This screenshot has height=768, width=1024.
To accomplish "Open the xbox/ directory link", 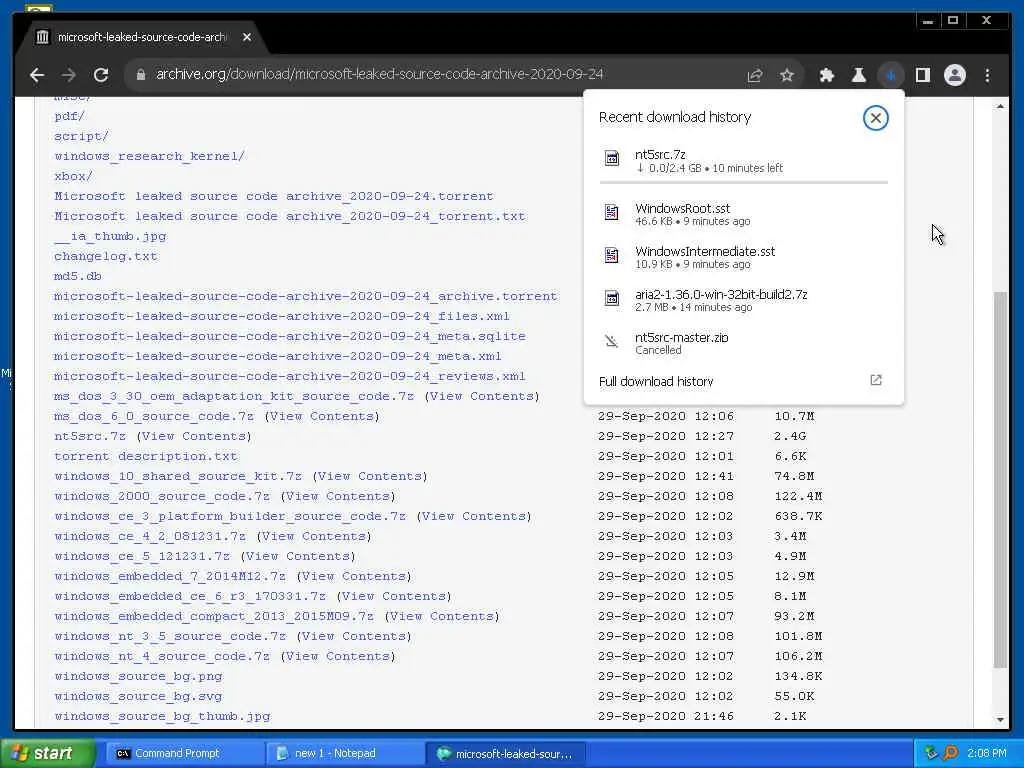I will [x=73, y=176].
